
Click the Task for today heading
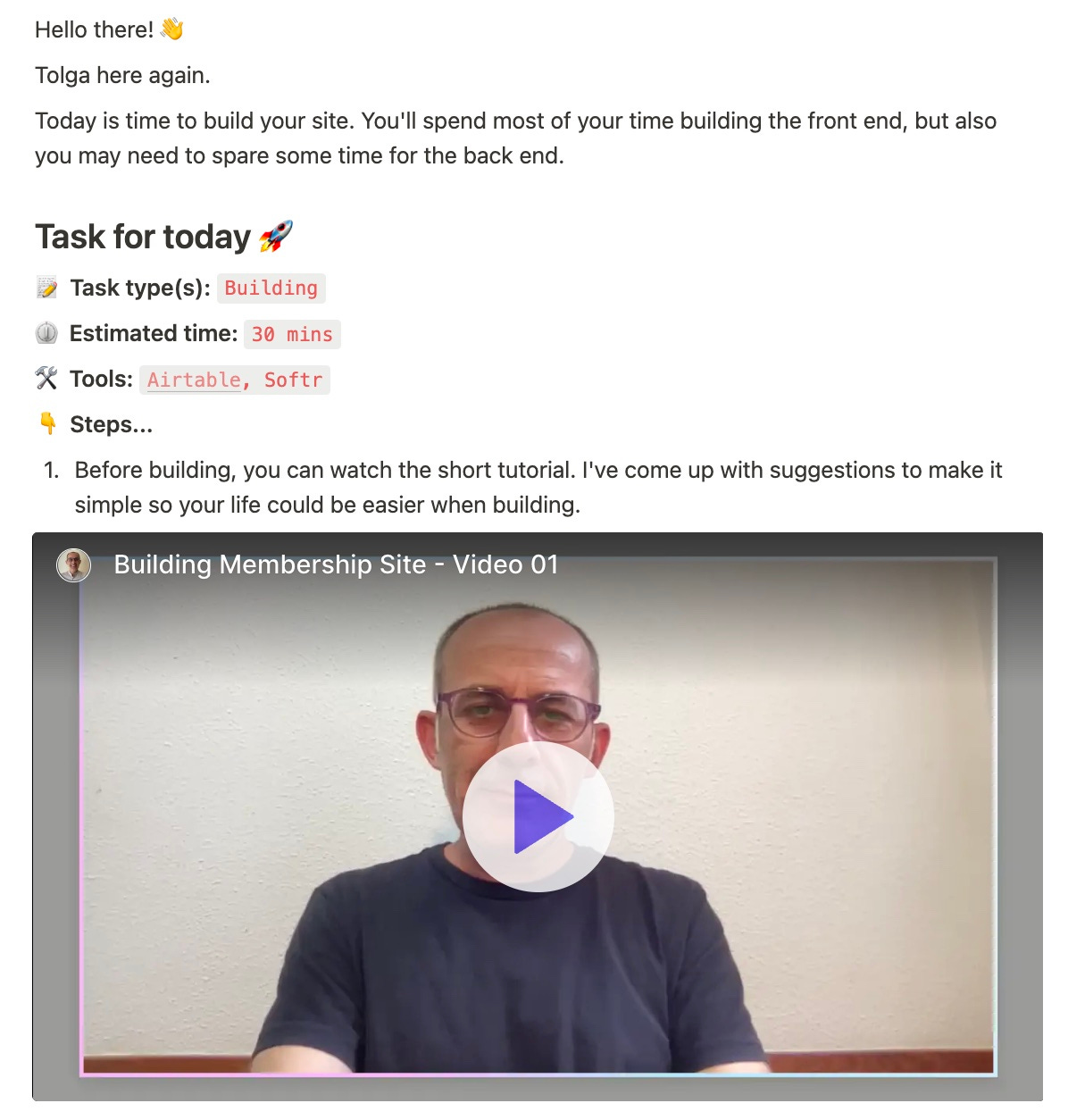(143, 237)
